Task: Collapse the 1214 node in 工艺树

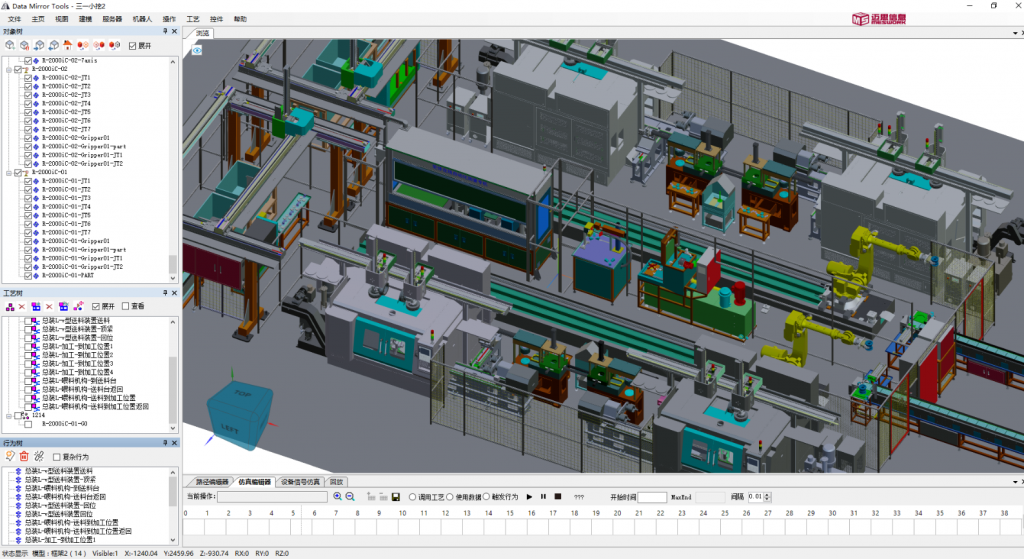Action: coord(8,415)
